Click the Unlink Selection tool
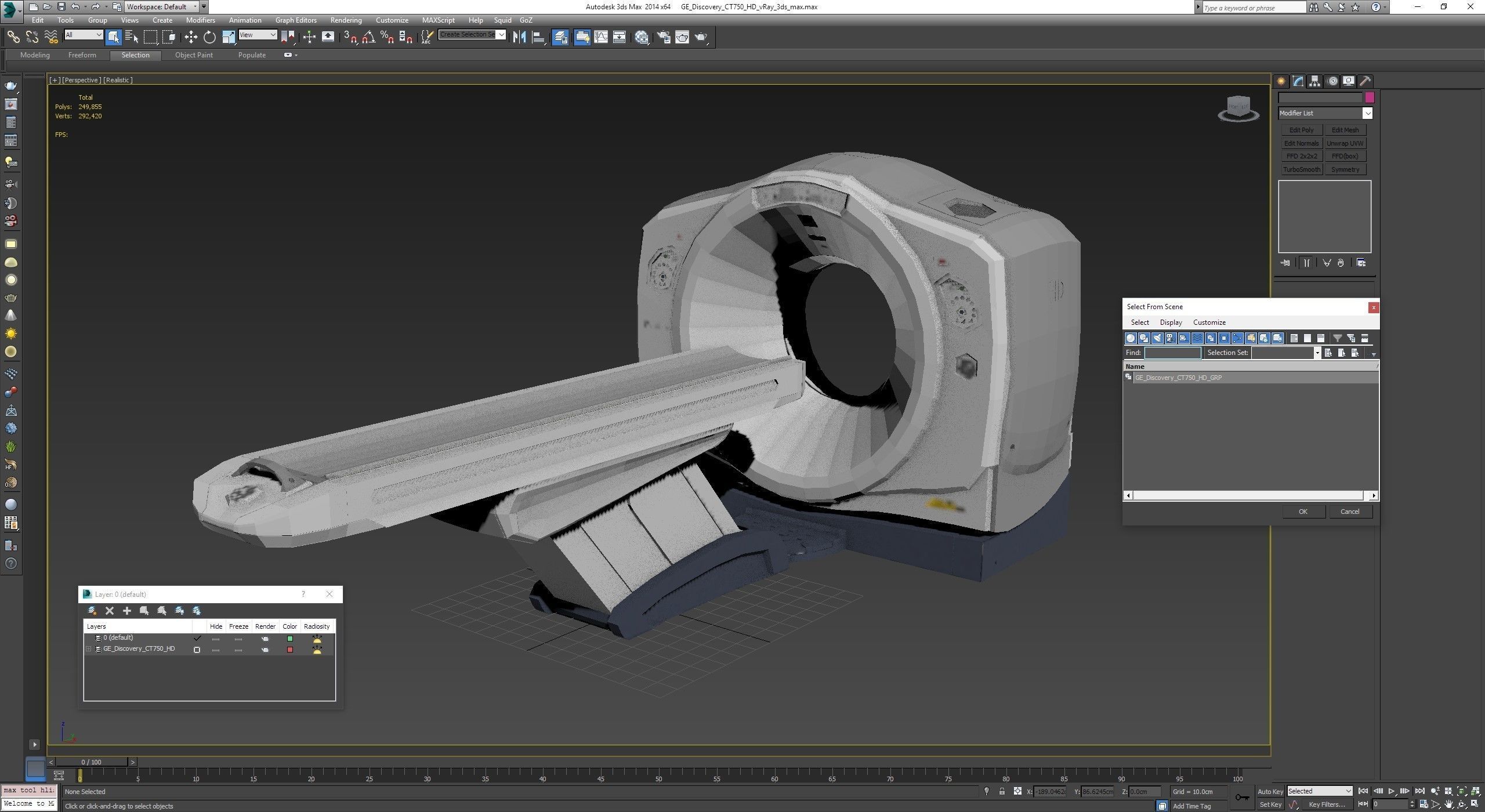Screen dimensions: 1485x812 coord(32,37)
